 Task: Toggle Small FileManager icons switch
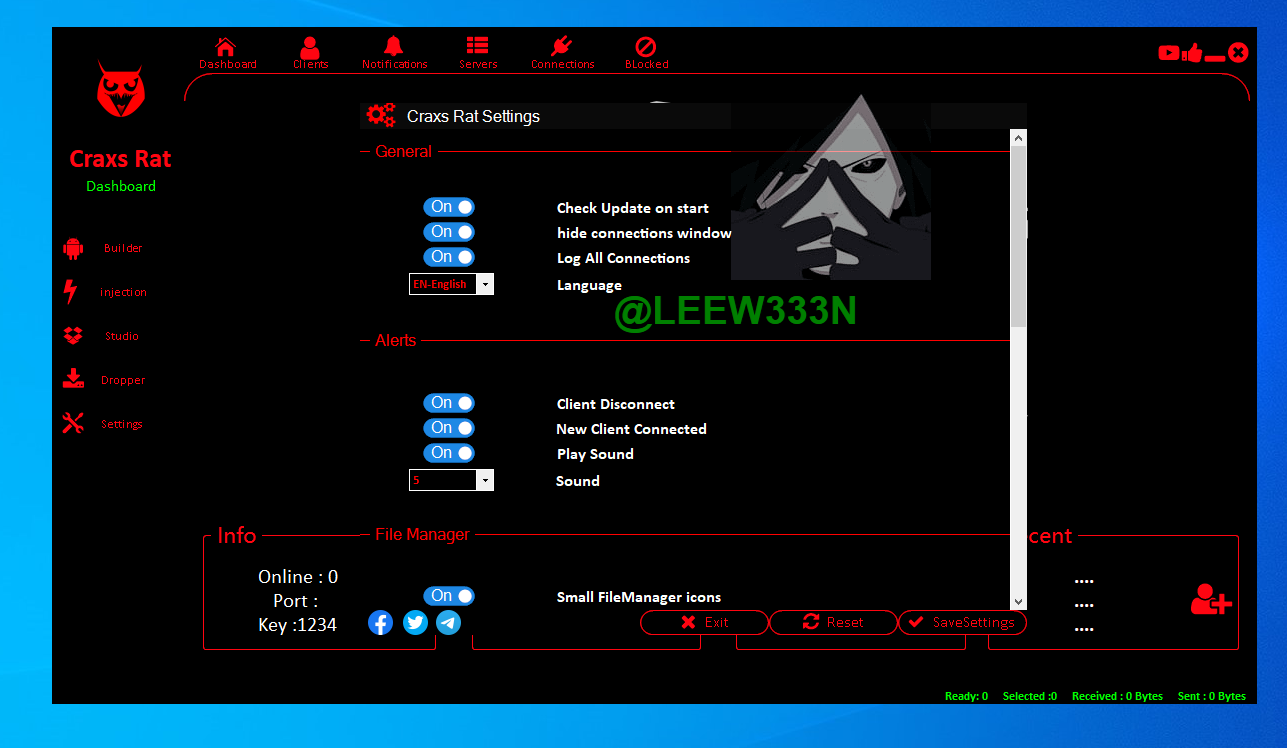[x=448, y=596]
